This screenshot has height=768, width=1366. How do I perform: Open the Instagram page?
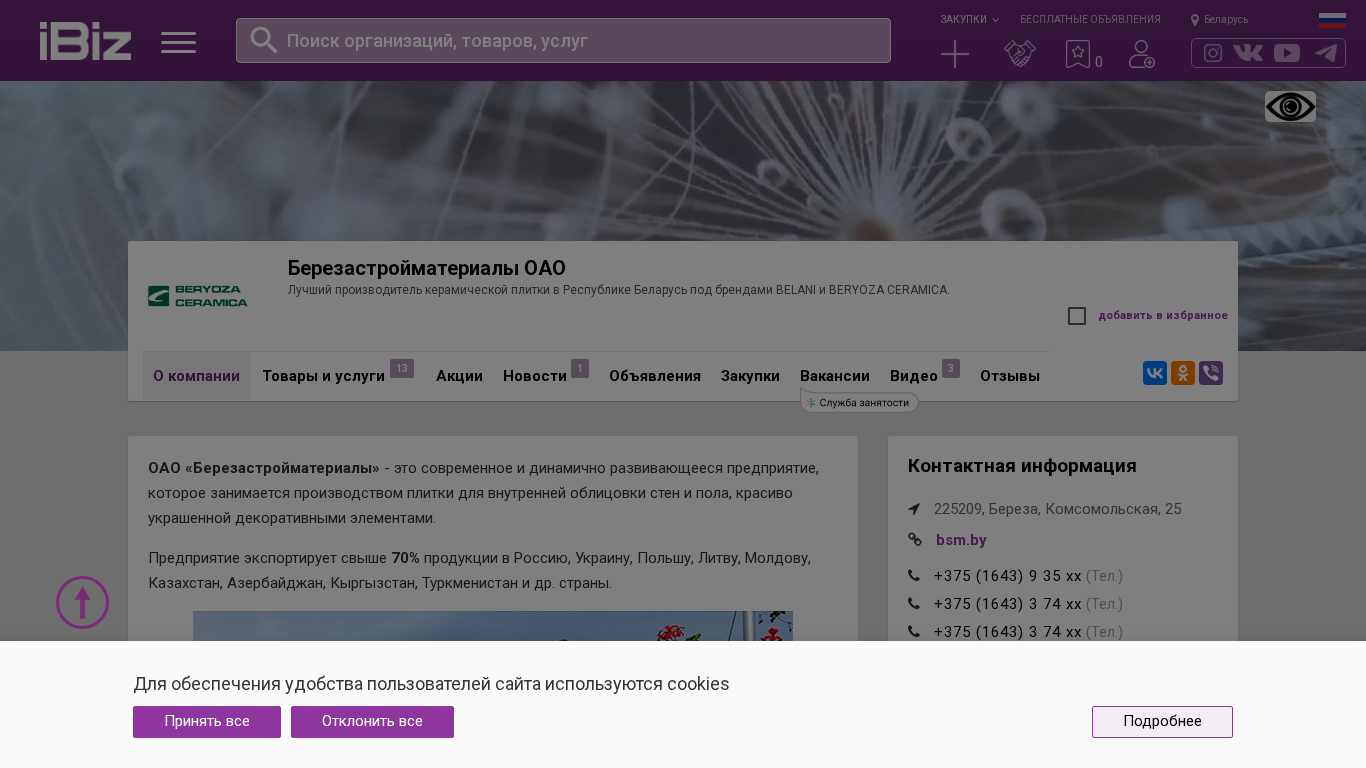[x=1213, y=53]
